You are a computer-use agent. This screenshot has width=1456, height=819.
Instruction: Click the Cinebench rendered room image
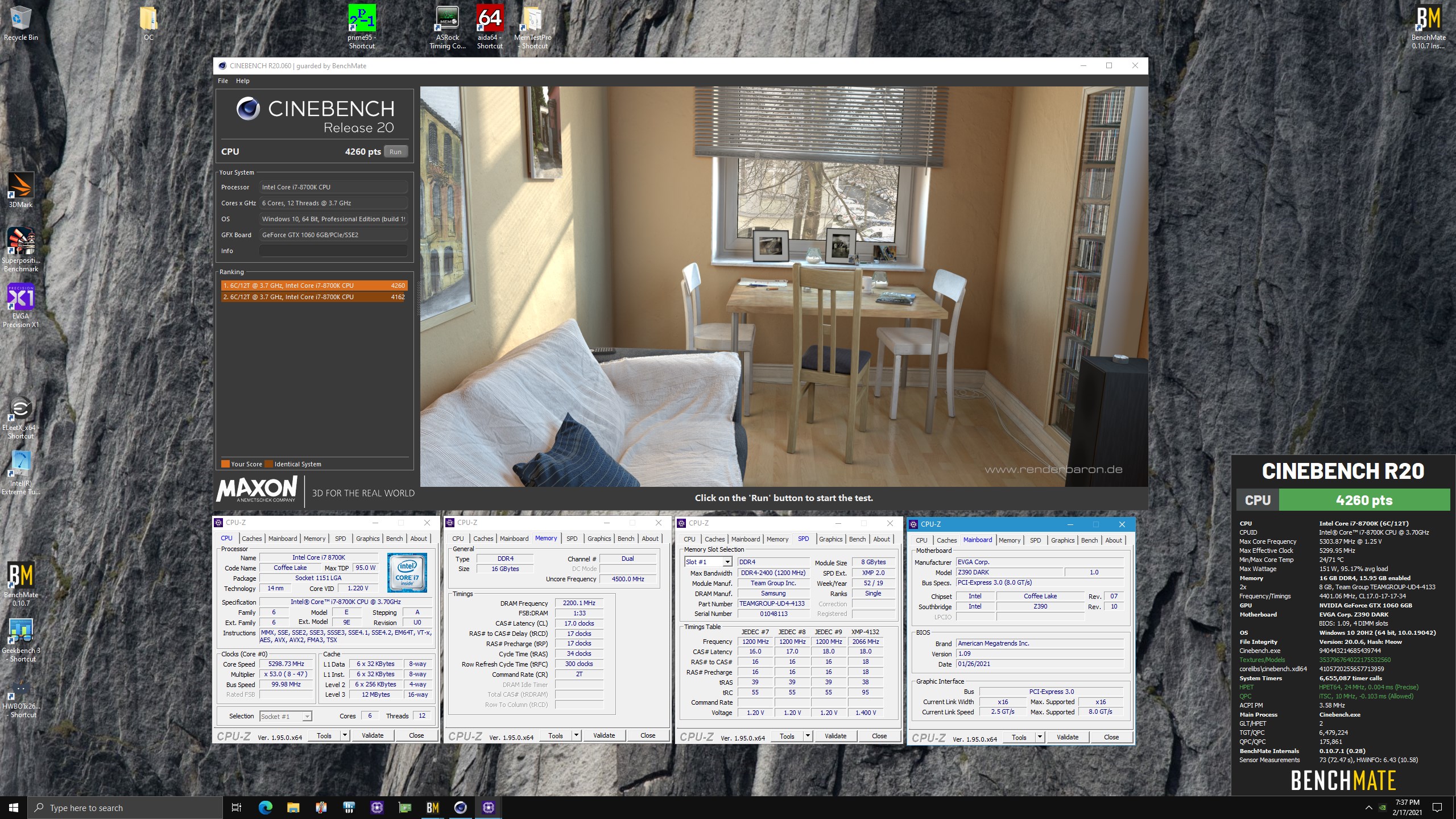[784, 286]
